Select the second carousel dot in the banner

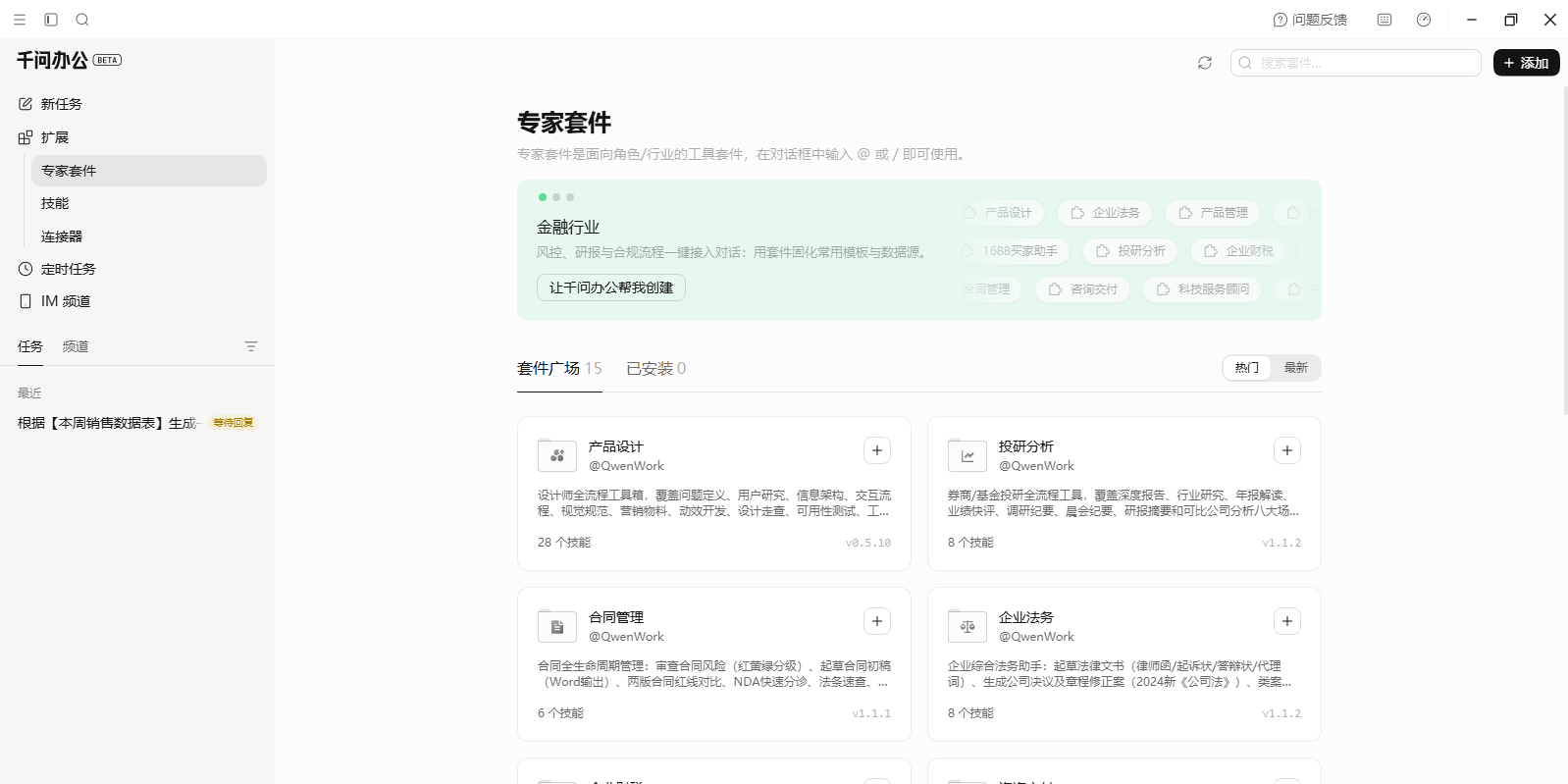(x=556, y=197)
